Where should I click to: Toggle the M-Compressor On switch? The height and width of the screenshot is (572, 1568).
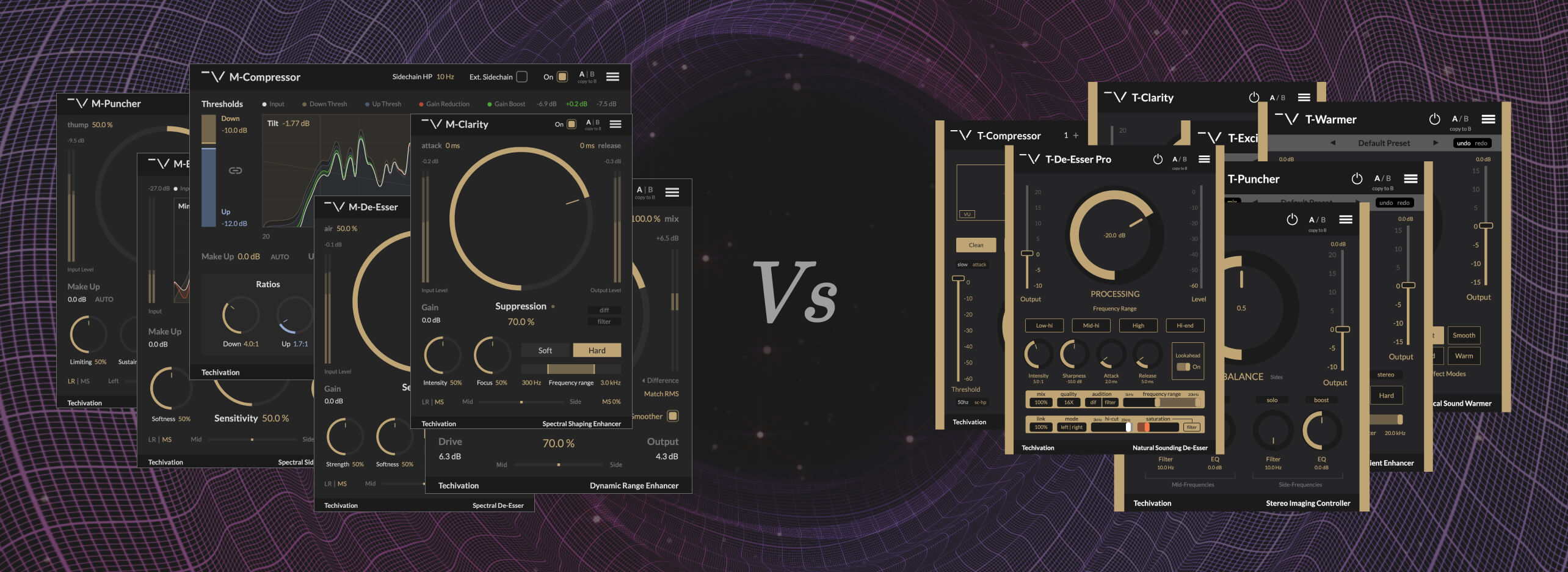(562, 77)
